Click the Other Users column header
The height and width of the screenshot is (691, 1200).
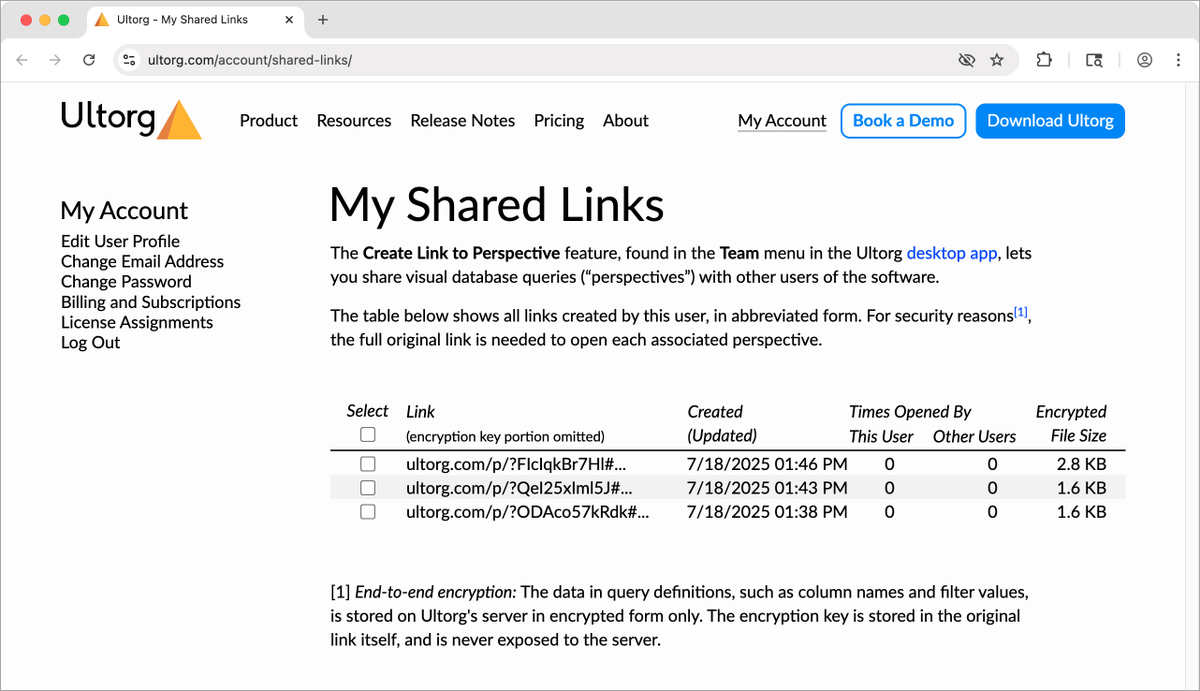pos(974,436)
